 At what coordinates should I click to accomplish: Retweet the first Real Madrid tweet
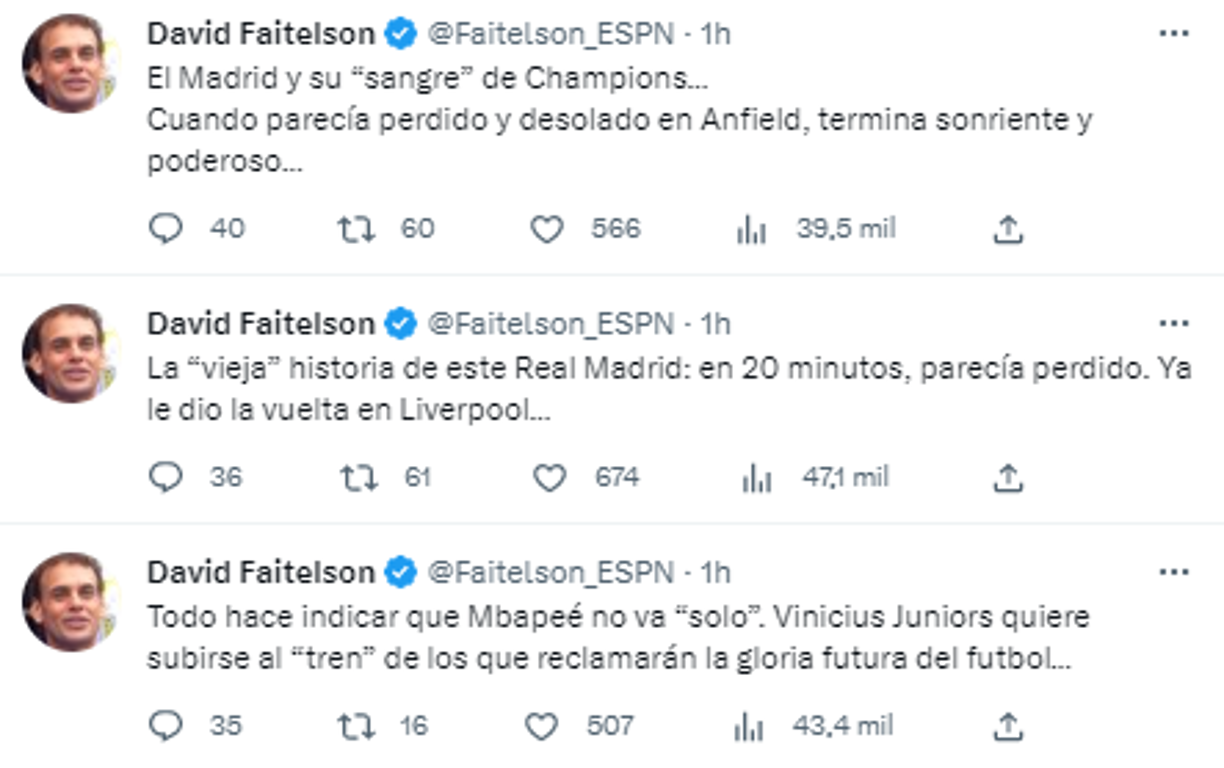click(355, 228)
